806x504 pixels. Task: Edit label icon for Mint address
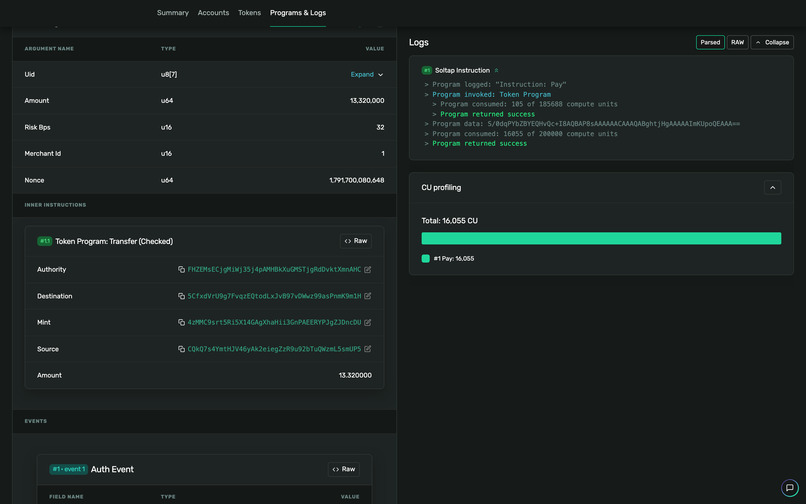tap(368, 322)
